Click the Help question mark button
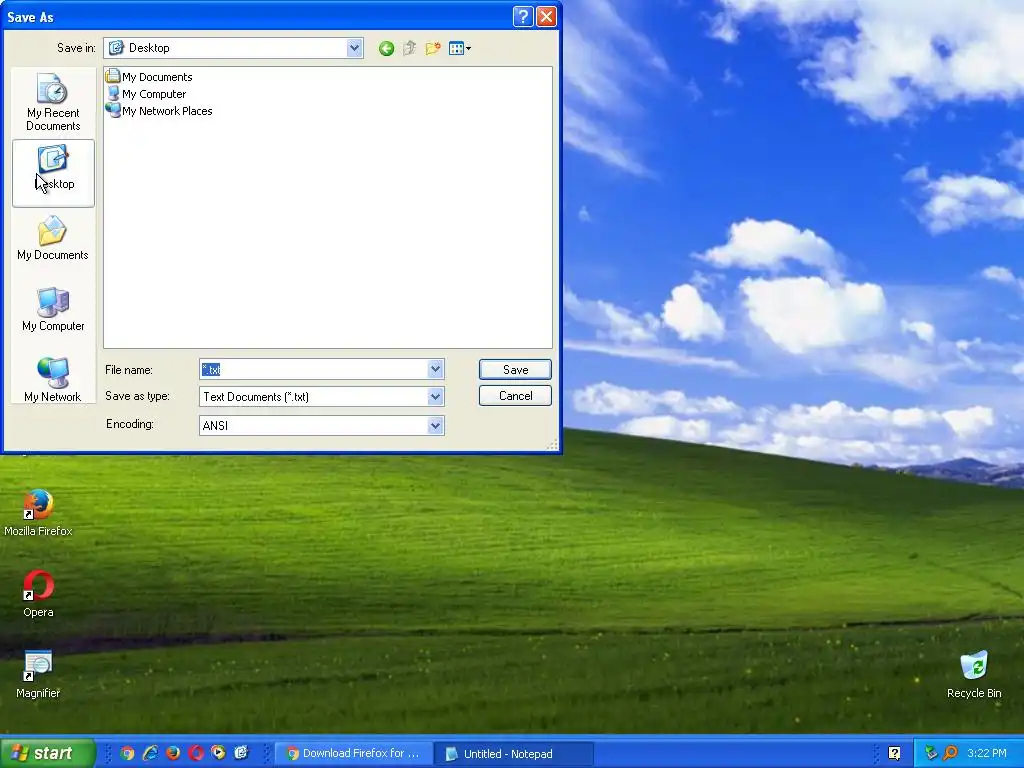The width and height of the screenshot is (1024, 768). tap(523, 16)
